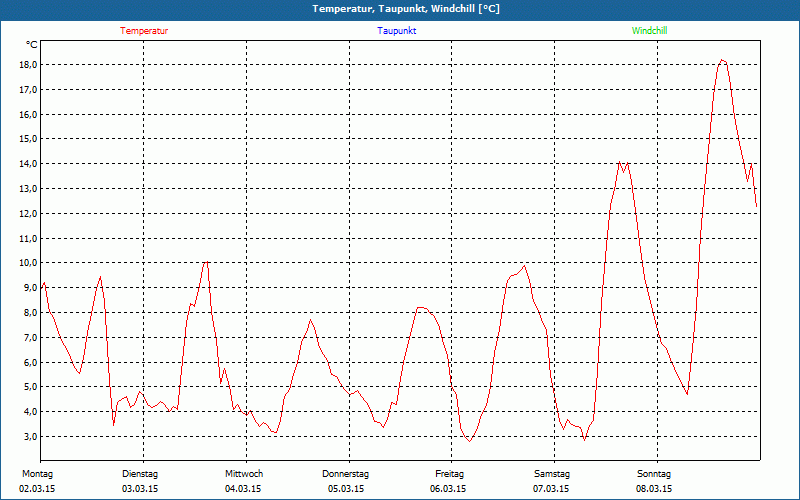Click the 13,0 y-axis value
Viewport: 800px width, 500px height.
coord(28,189)
